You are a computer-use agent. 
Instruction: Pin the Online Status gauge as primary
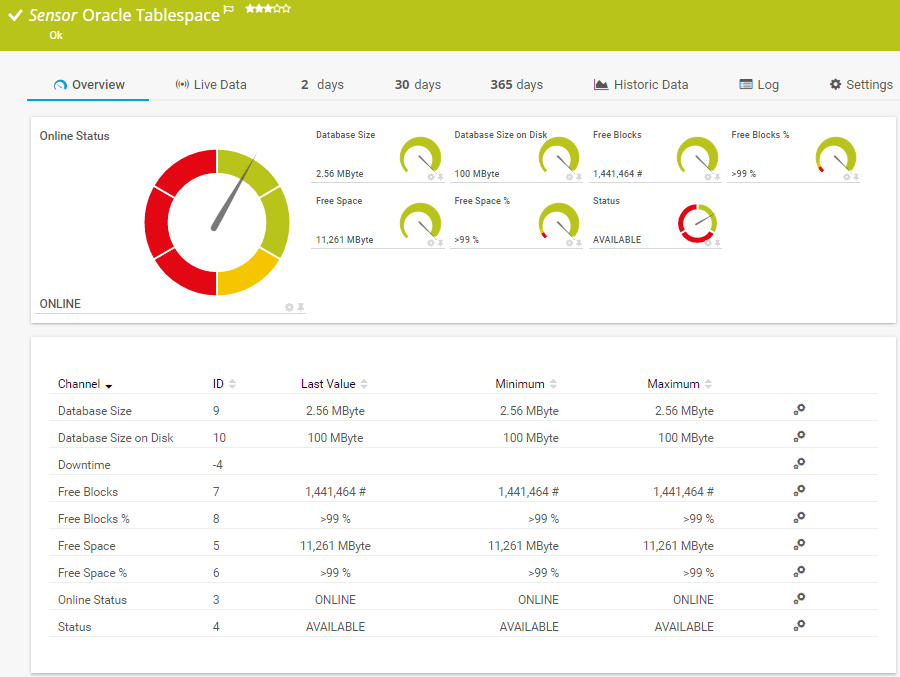click(300, 307)
